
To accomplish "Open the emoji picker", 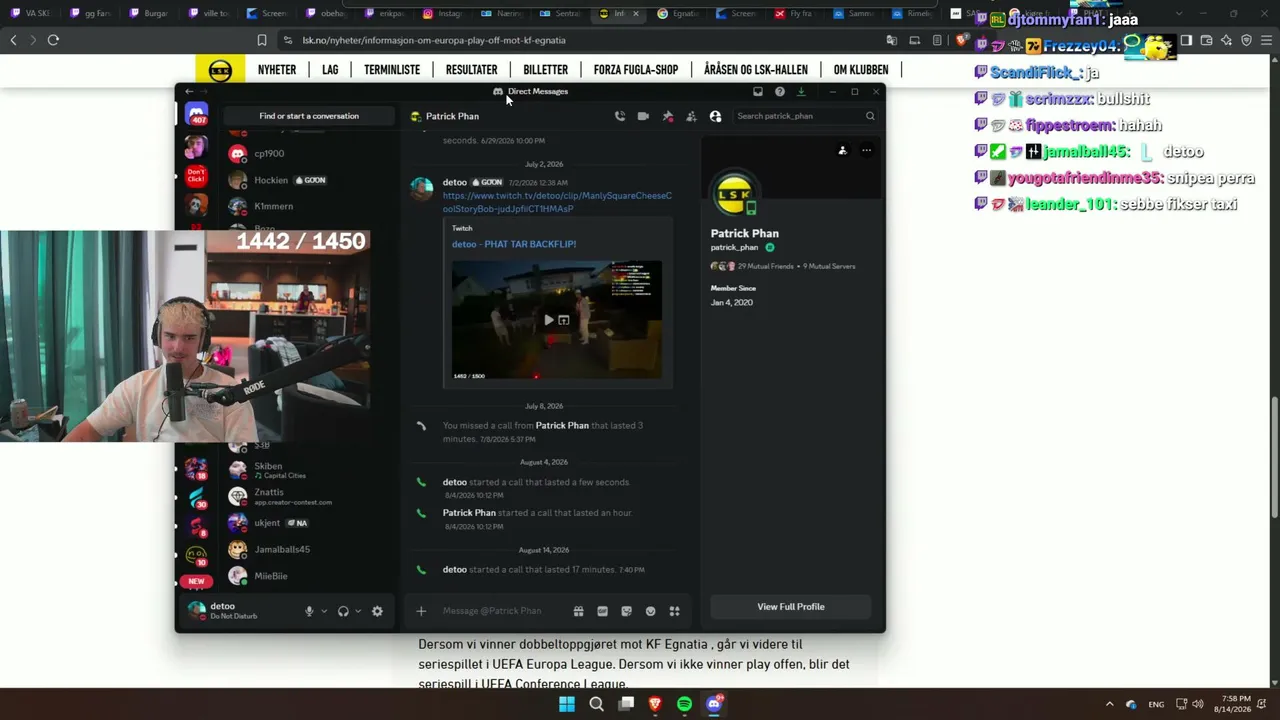I will tap(650, 611).
